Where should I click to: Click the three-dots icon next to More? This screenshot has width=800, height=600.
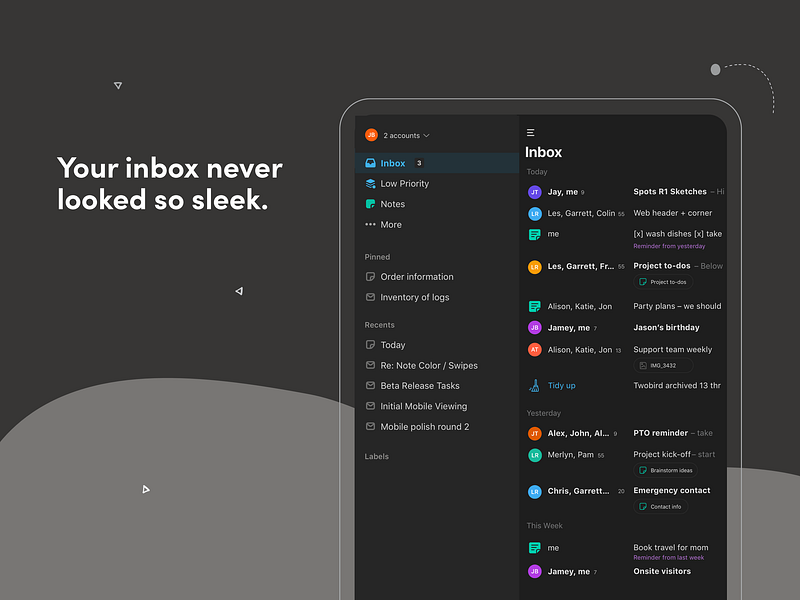tap(370, 224)
